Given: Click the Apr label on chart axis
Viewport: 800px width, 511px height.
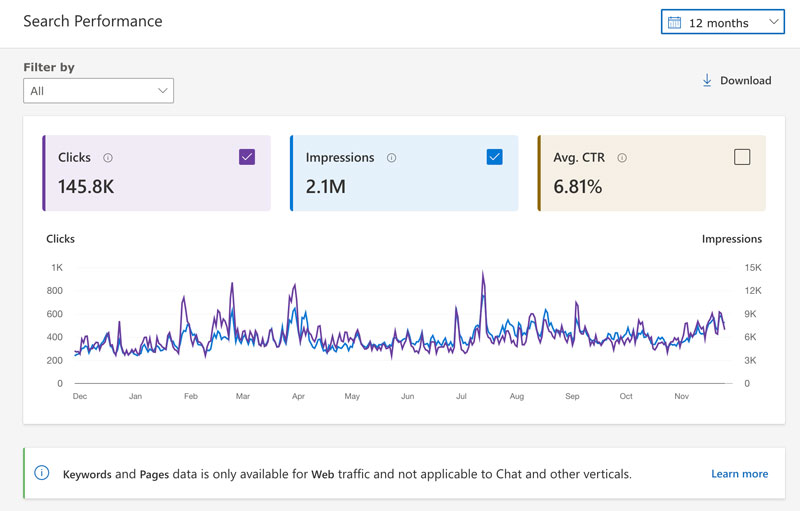Looking at the screenshot, I should [298, 397].
